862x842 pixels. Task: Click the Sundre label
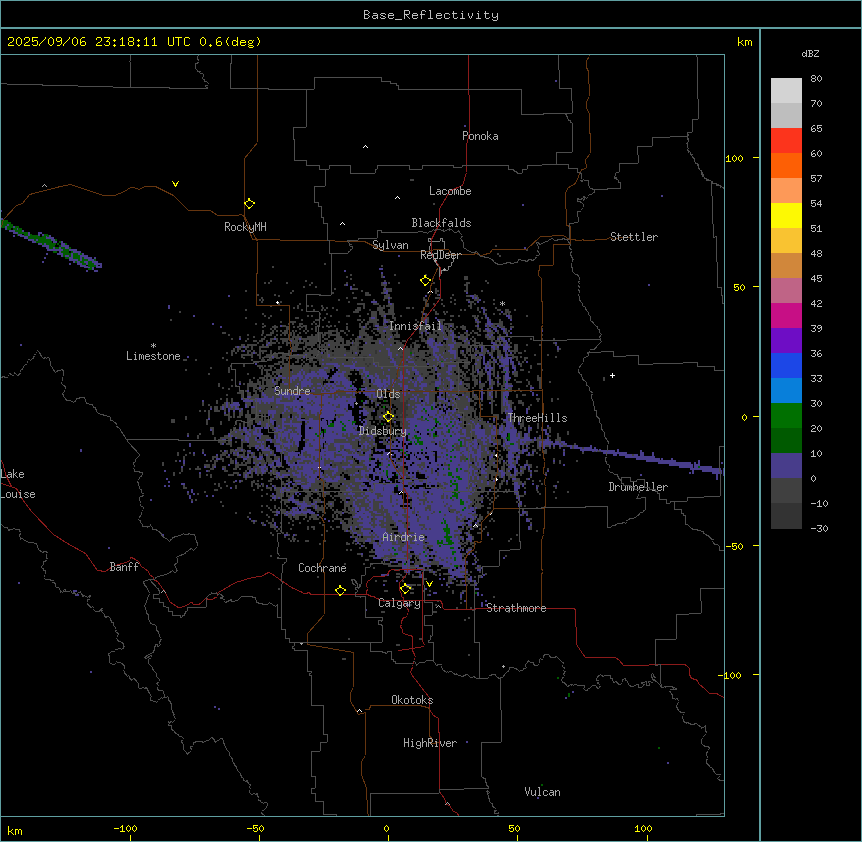pyautogui.click(x=292, y=391)
